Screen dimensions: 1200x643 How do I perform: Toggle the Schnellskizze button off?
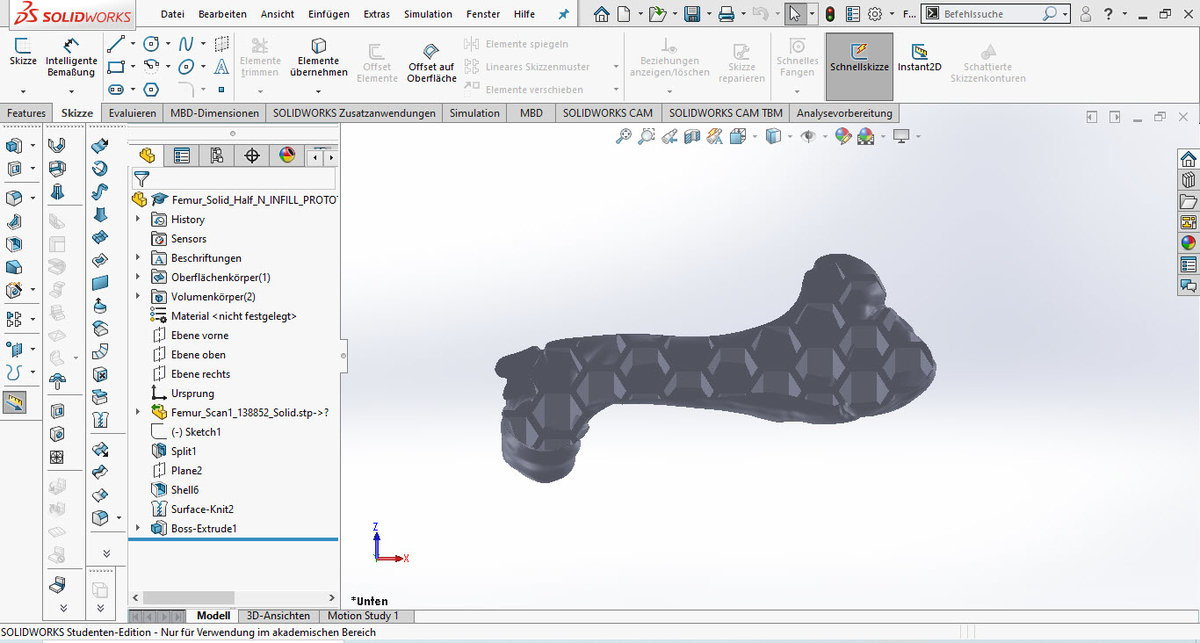pos(859,58)
